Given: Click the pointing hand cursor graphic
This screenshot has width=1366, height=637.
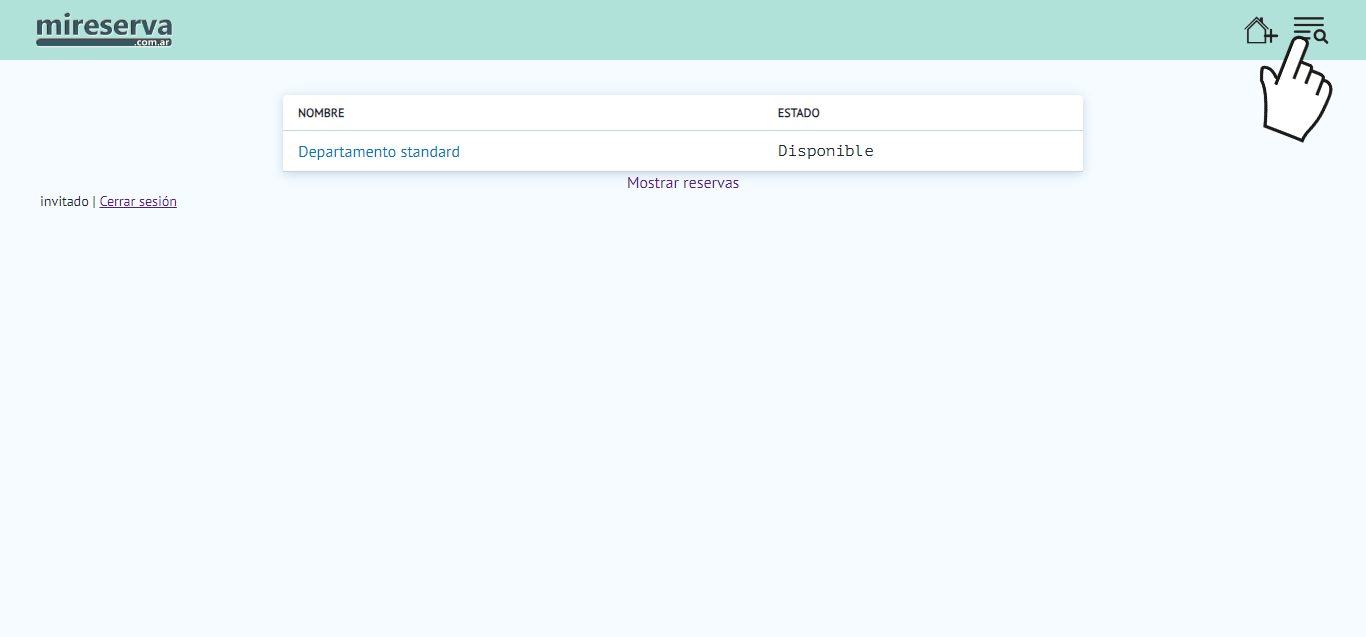Looking at the screenshot, I should tap(1294, 98).
